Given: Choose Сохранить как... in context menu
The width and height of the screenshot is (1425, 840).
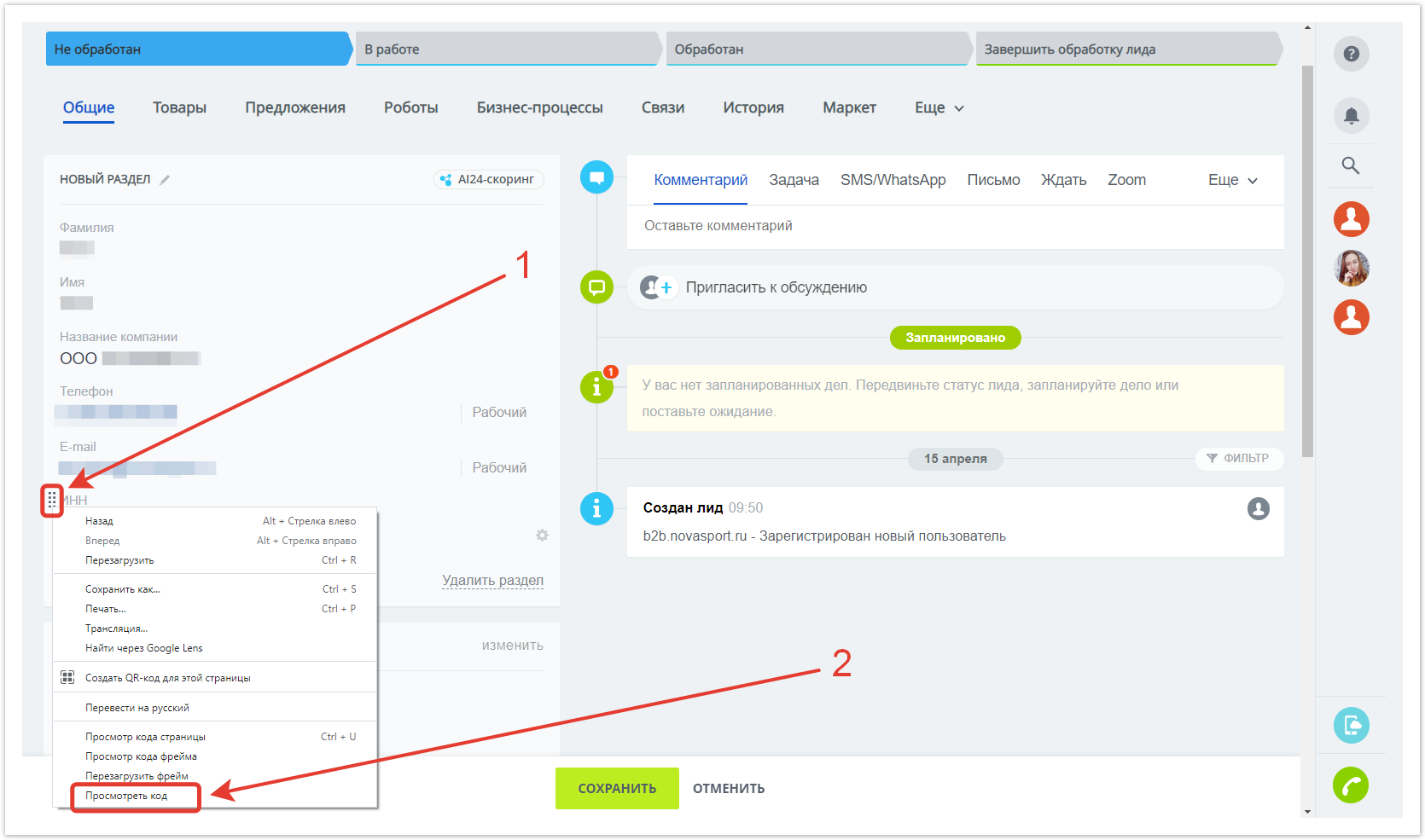Looking at the screenshot, I should (215, 589).
